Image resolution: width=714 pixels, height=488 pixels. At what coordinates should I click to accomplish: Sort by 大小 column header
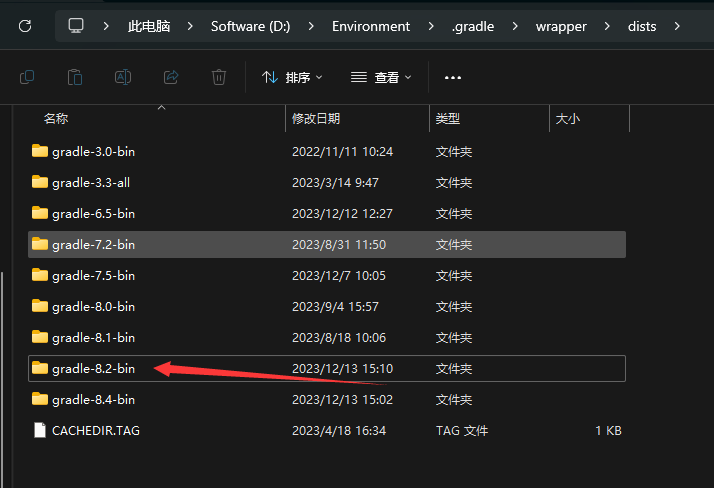[567, 119]
